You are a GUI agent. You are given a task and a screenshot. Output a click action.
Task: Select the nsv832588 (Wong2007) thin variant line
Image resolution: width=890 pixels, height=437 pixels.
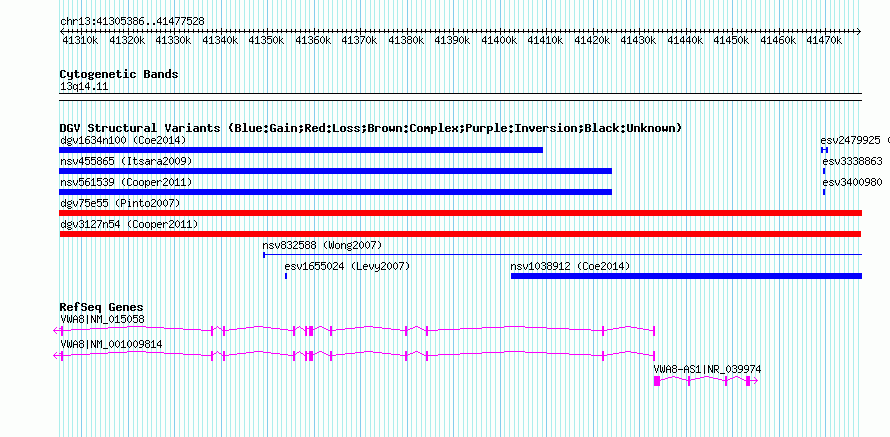[x=562, y=255]
